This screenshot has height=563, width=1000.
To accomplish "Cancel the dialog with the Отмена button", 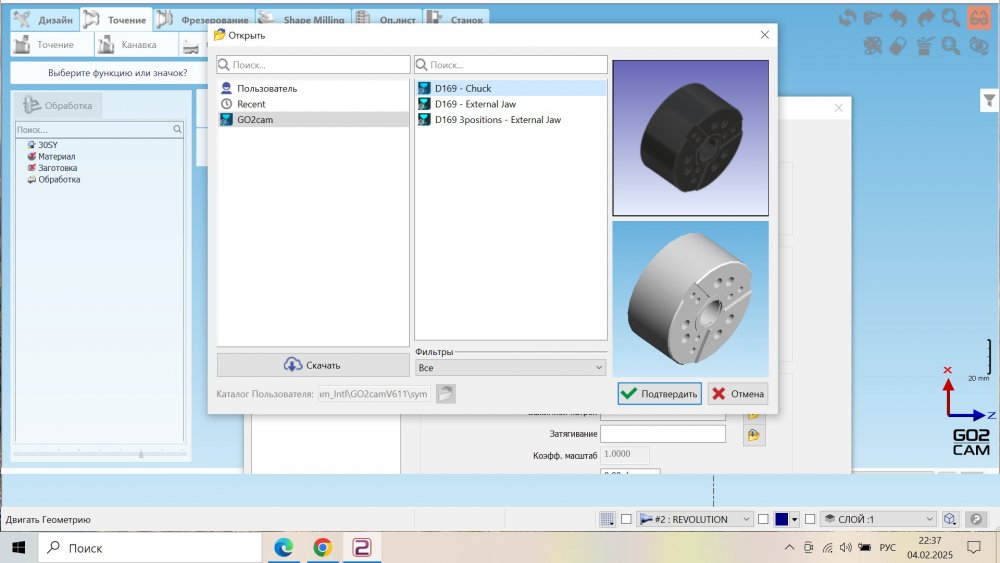I will (738, 393).
